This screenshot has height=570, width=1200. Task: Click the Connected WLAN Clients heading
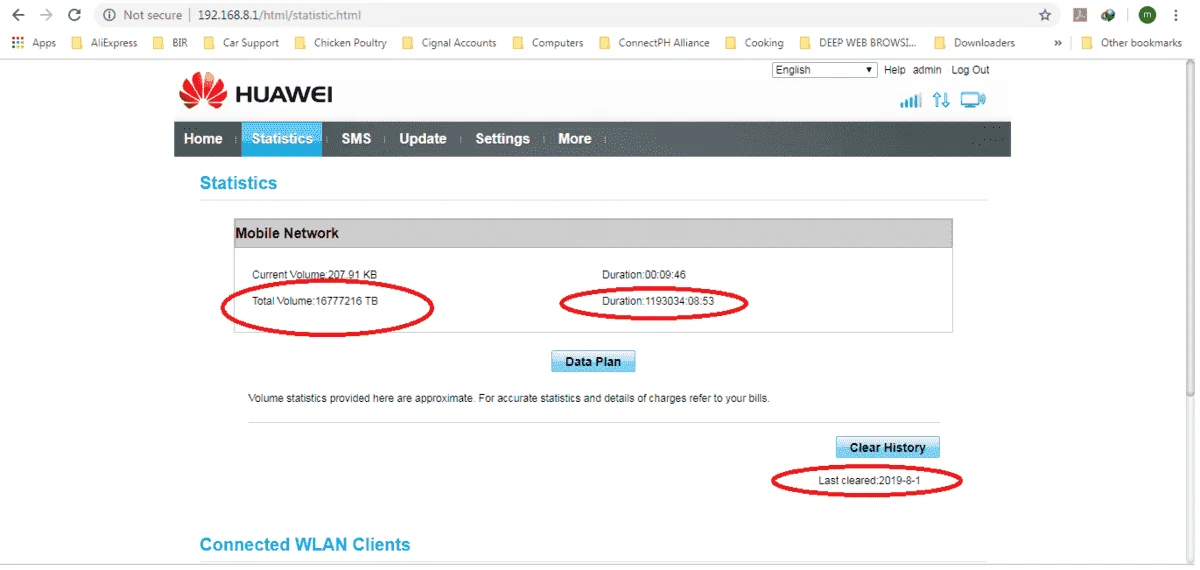305,545
